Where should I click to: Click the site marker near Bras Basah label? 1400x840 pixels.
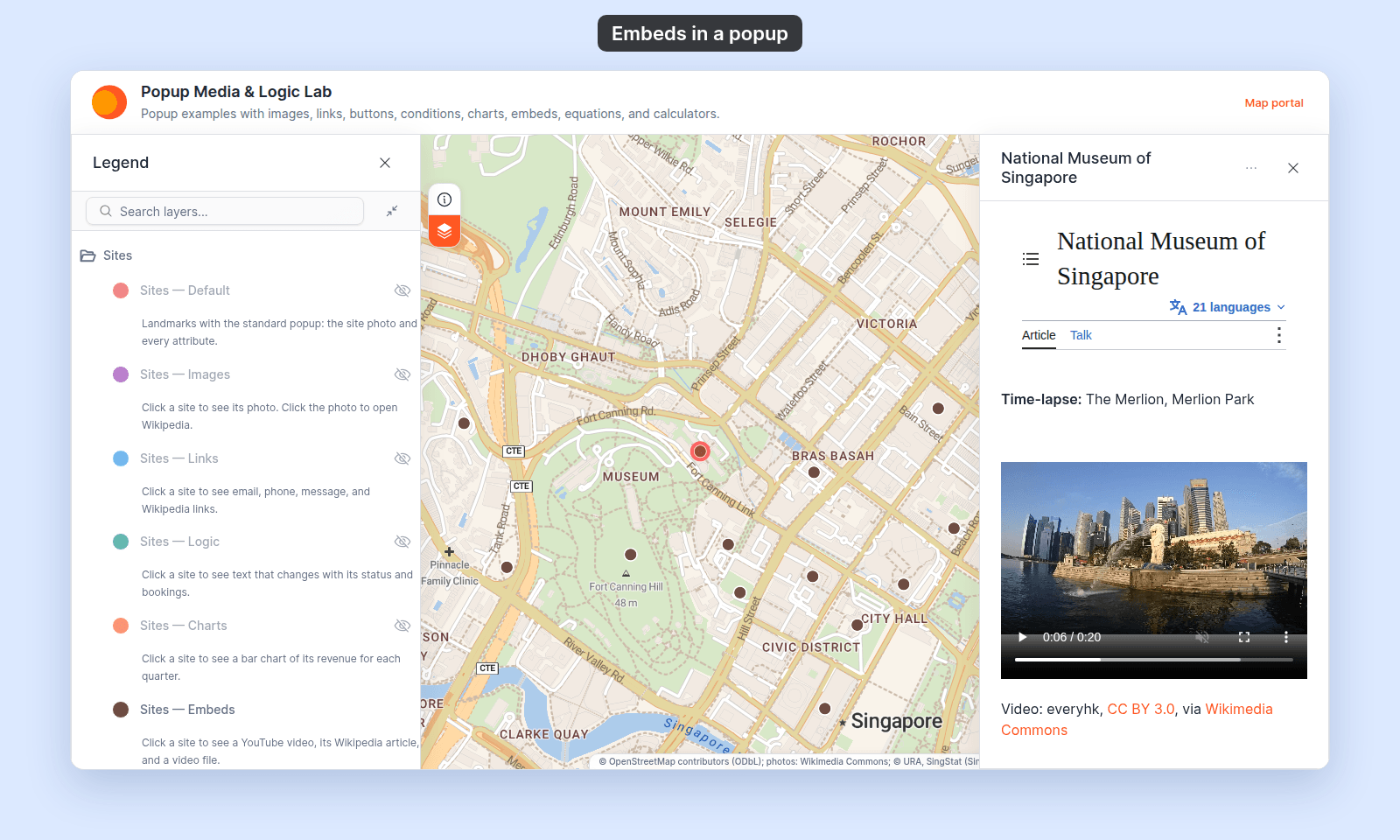point(814,472)
